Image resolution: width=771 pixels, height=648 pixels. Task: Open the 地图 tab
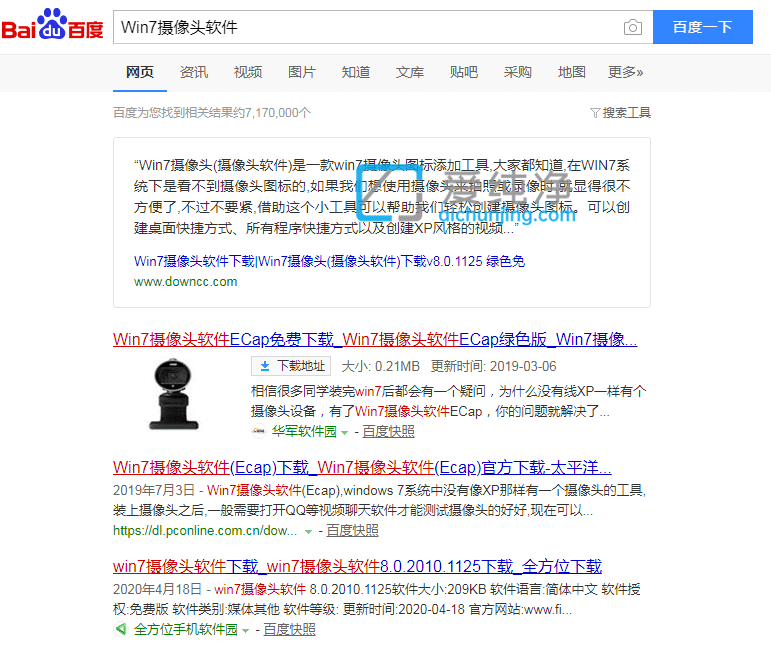(571, 72)
